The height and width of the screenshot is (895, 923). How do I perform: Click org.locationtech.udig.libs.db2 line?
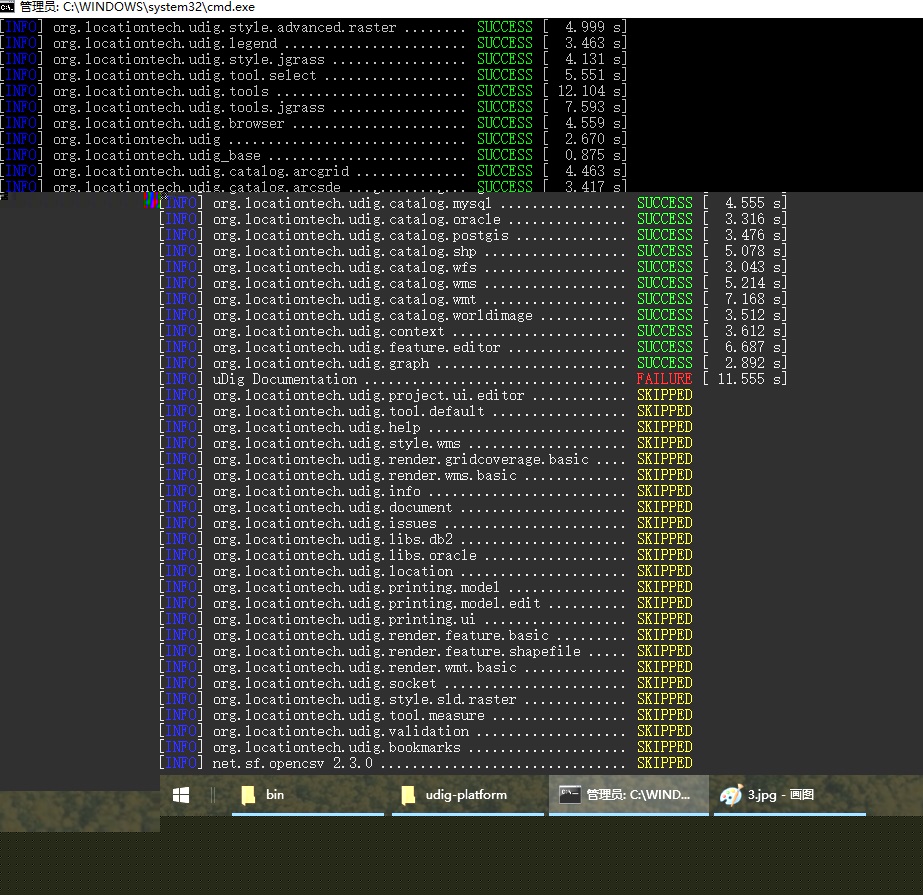(426, 539)
